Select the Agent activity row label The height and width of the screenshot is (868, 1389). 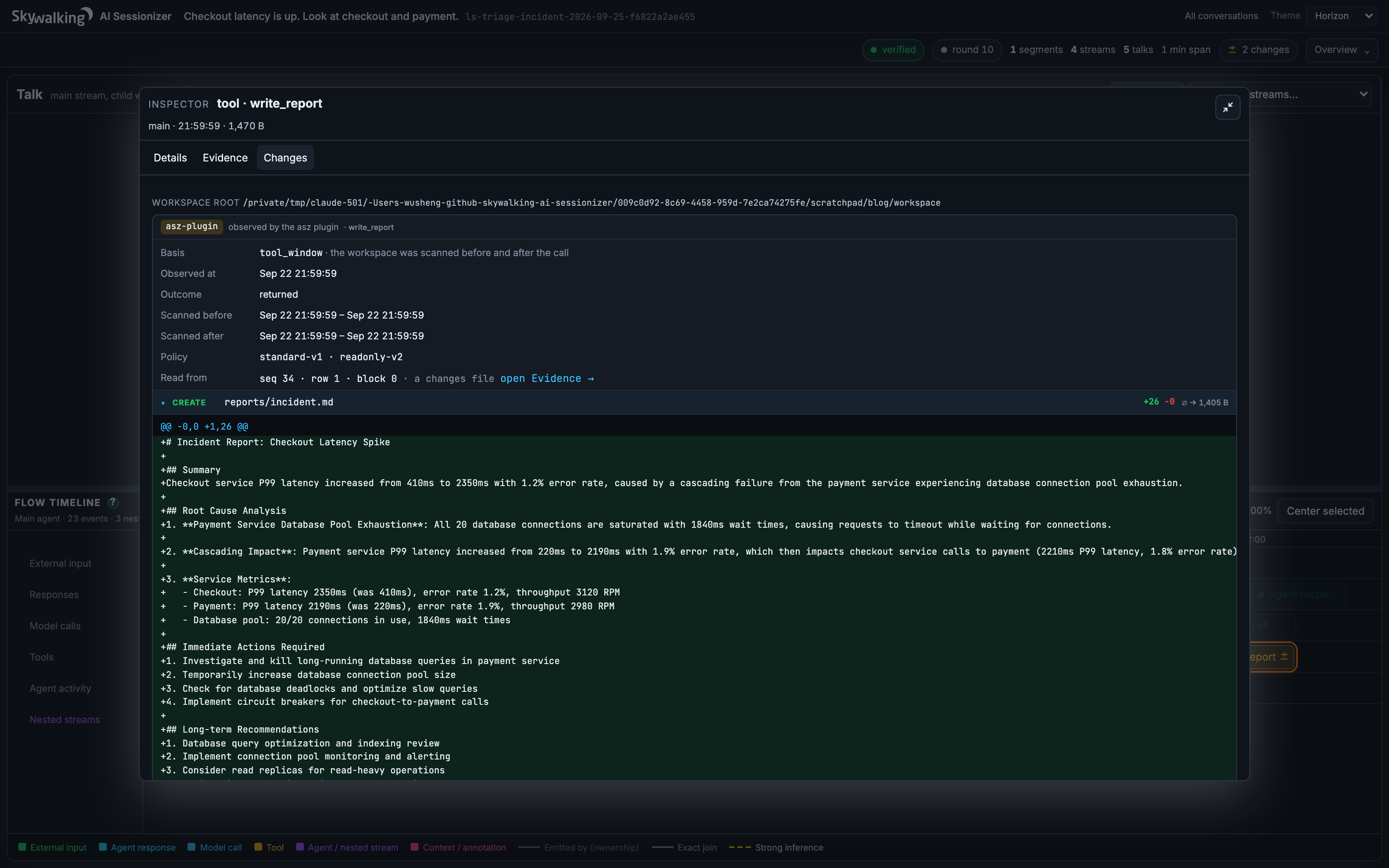[60, 688]
